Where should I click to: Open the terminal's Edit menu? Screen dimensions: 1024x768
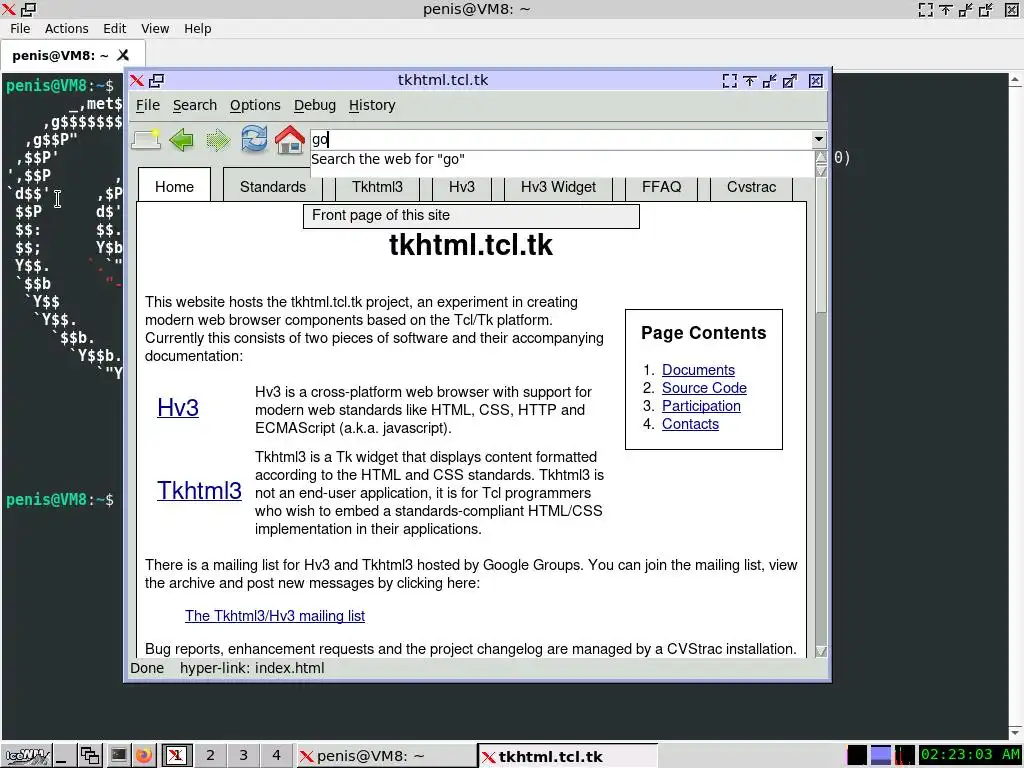114,29
